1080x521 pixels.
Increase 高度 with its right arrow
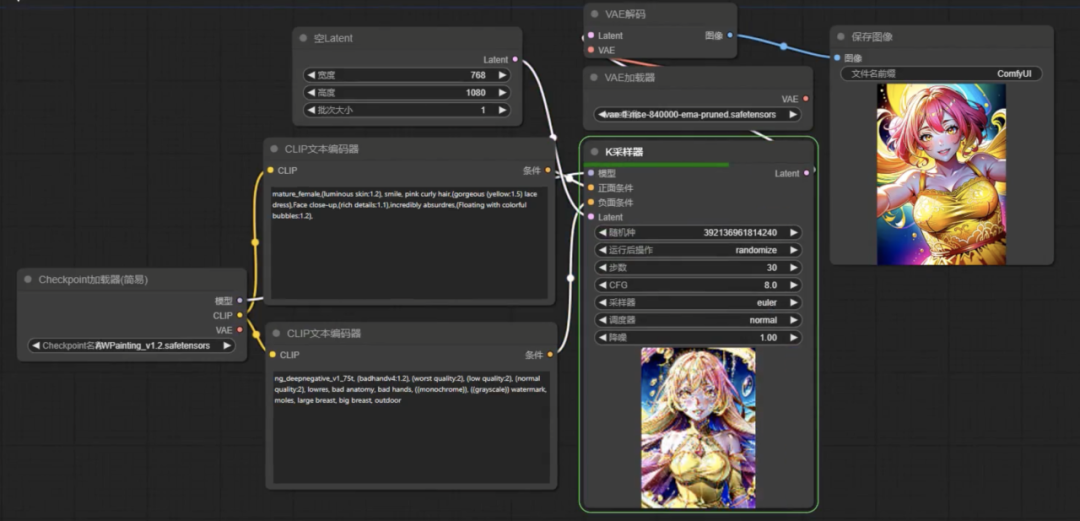point(502,92)
